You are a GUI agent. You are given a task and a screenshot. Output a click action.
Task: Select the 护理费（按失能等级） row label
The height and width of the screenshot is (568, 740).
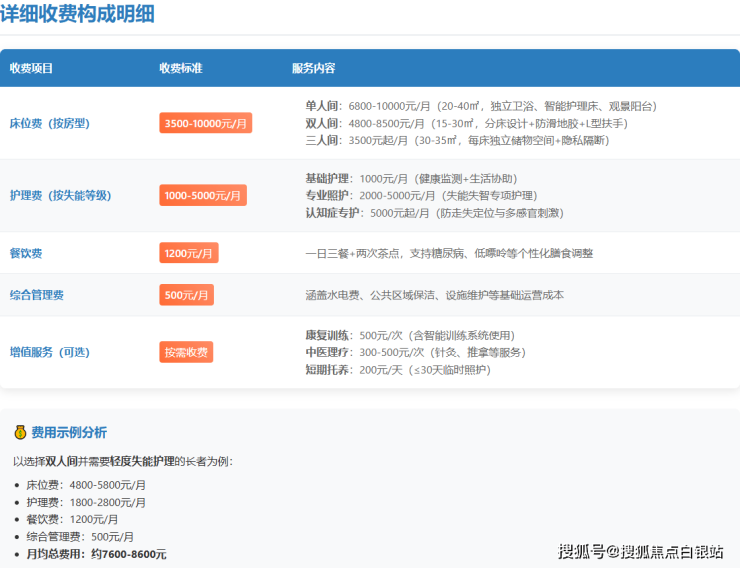(60, 196)
